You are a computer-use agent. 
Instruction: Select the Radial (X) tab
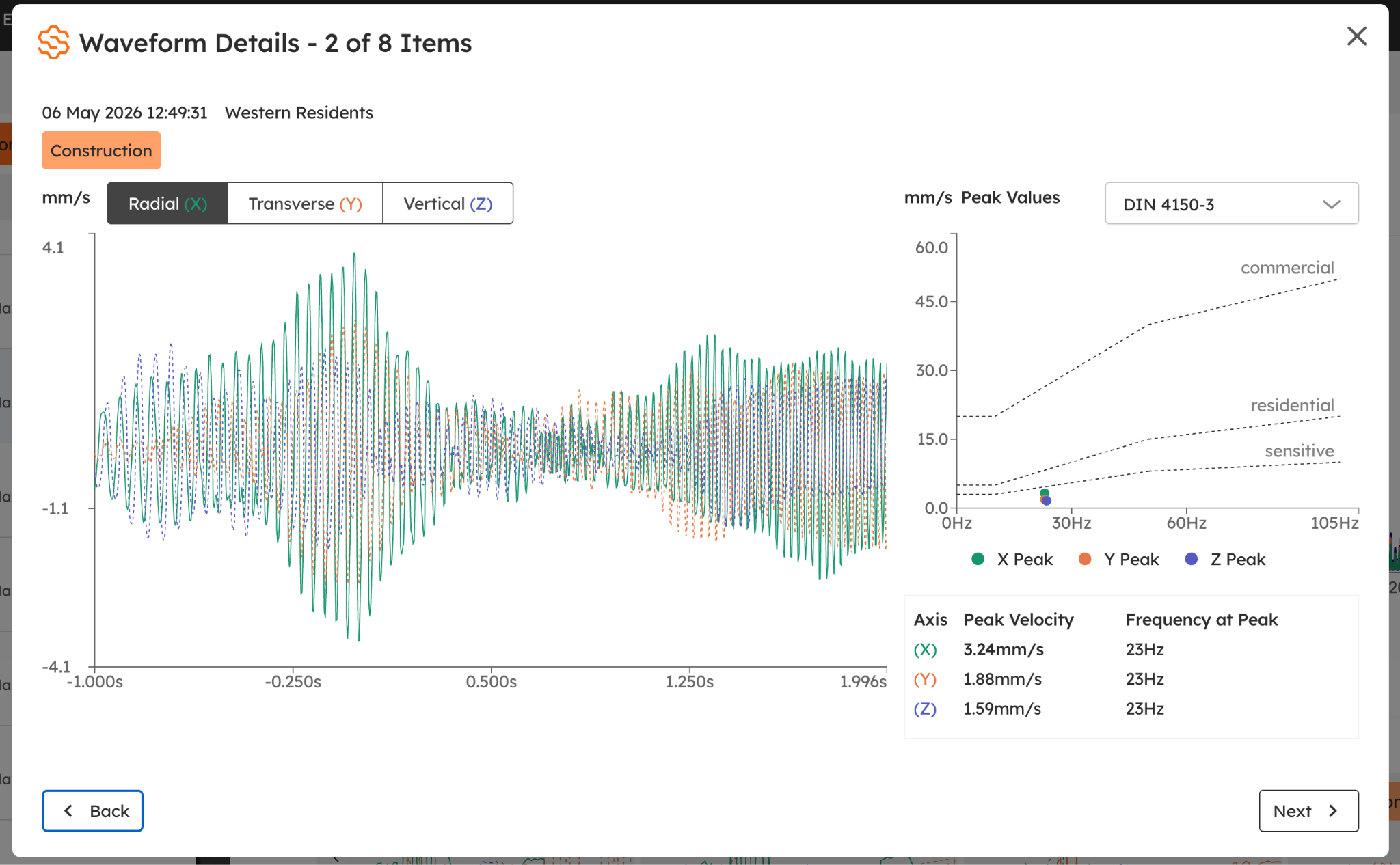[167, 204]
